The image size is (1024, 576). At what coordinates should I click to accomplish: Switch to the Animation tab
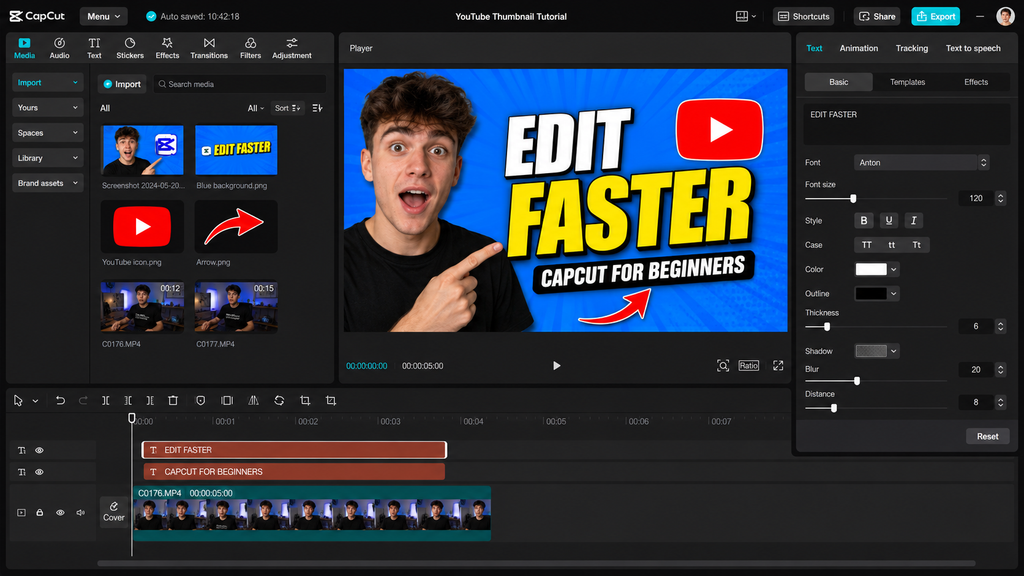click(x=858, y=48)
